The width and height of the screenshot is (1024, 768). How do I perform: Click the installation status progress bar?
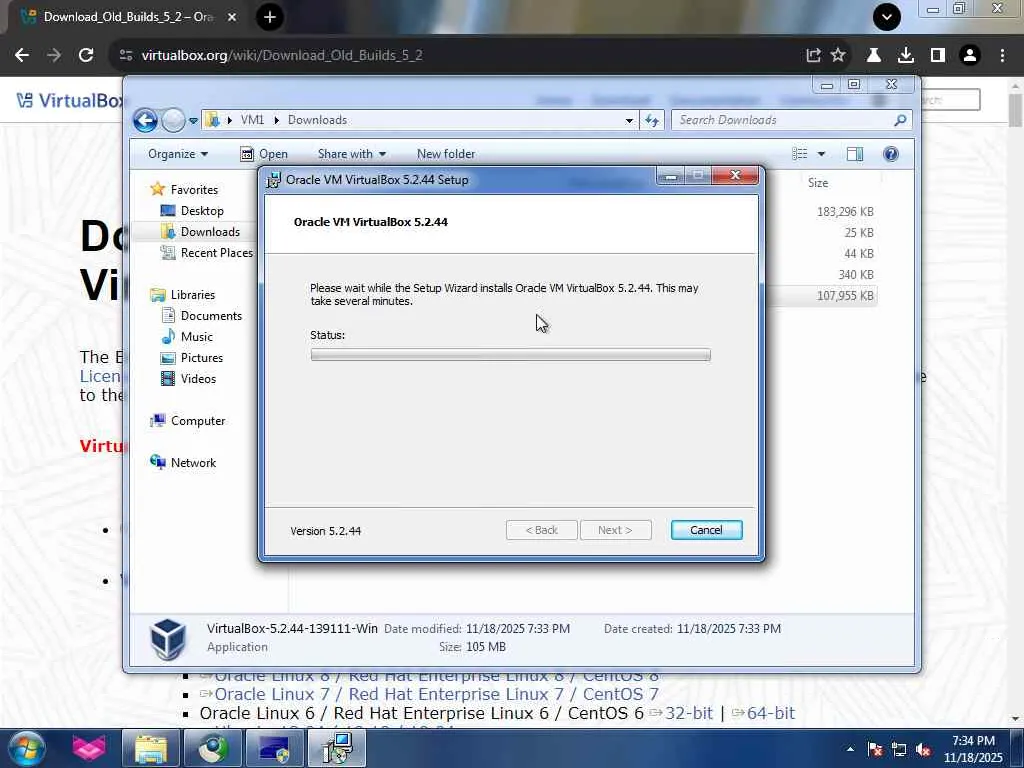click(x=511, y=355)
